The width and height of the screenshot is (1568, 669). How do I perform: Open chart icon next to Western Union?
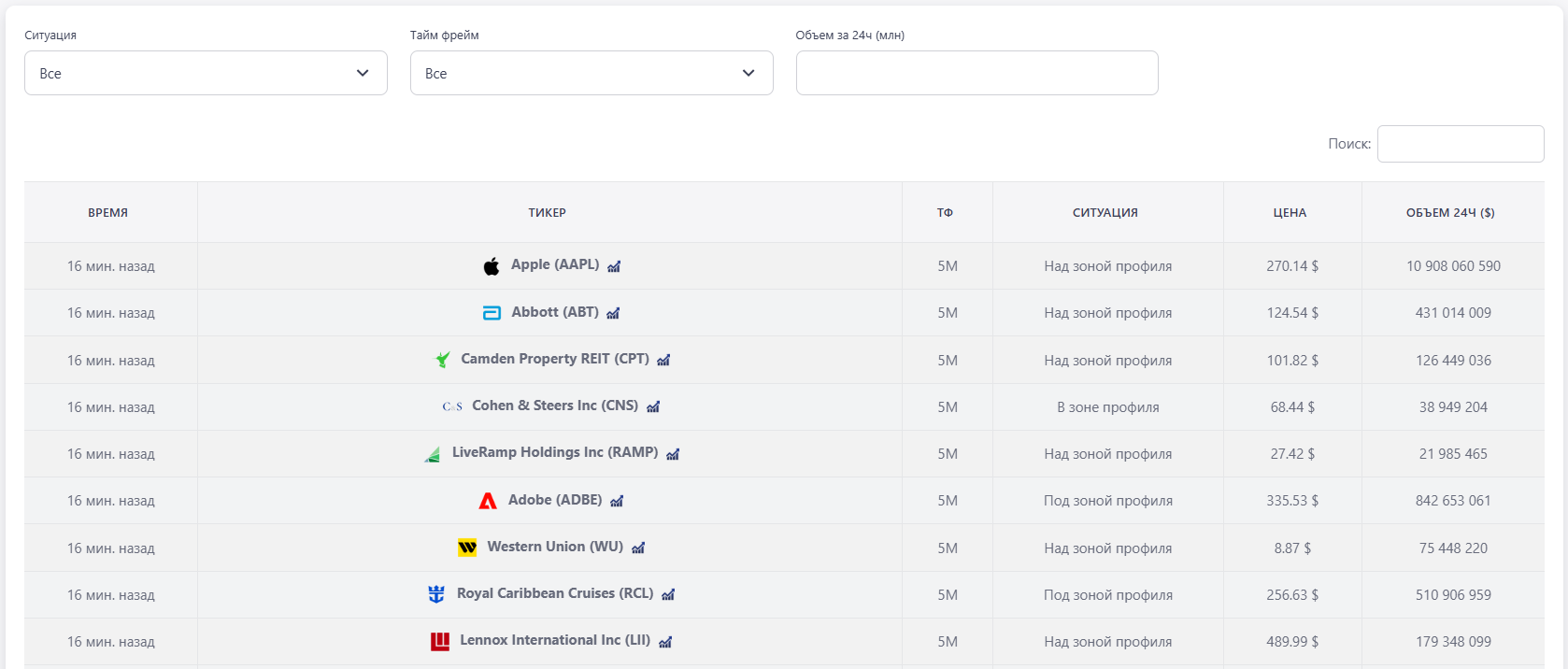pos(638,548)
